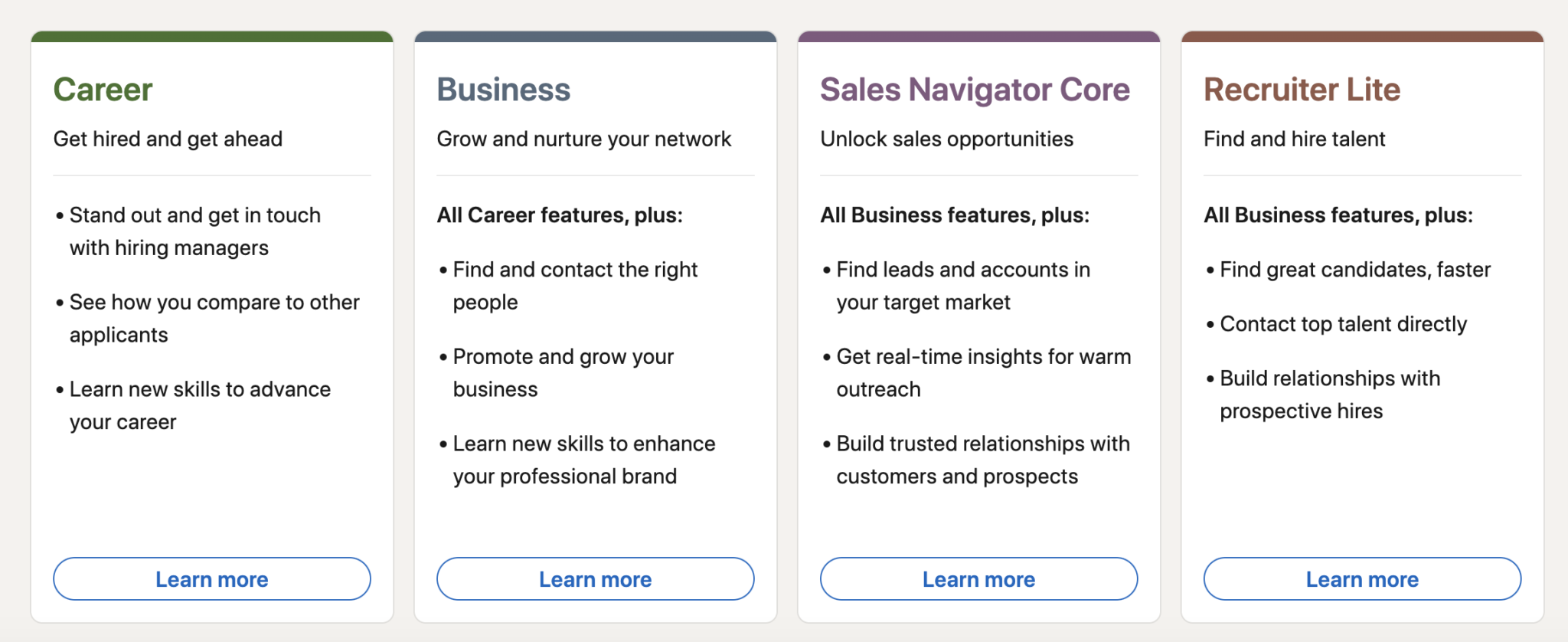This screenshot has height=642, width=1568.
Task: Select the Recruiter Lite heading
Action: [x=1302, y=89]
